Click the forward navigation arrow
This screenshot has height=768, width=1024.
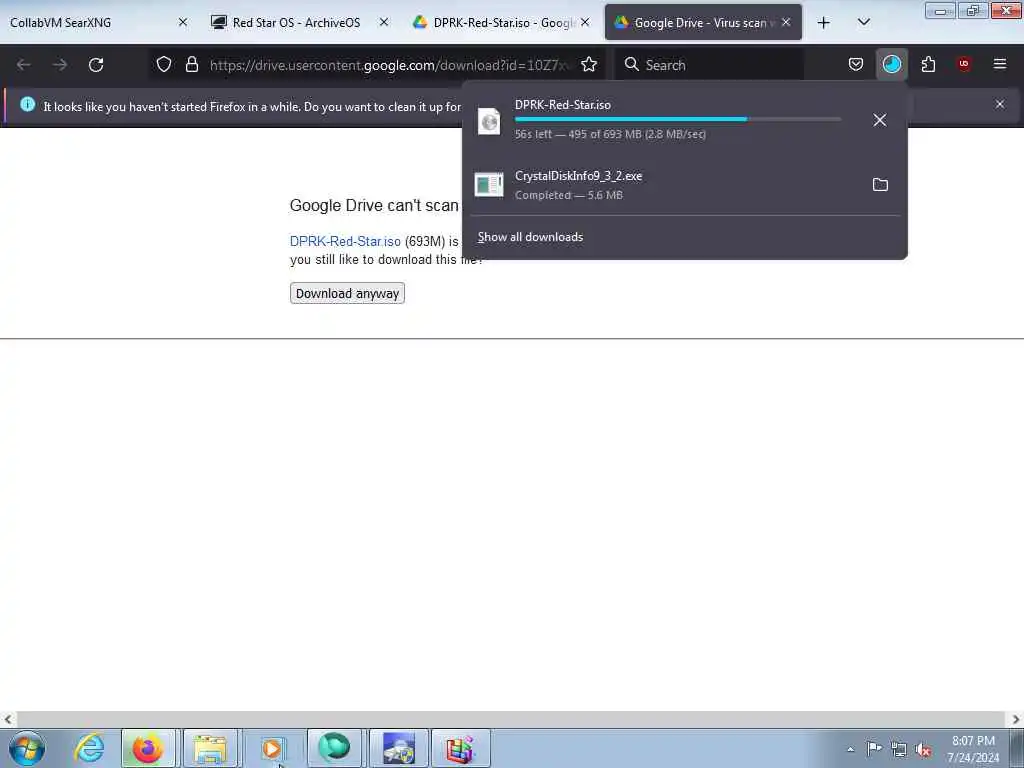tap(60, 65)
